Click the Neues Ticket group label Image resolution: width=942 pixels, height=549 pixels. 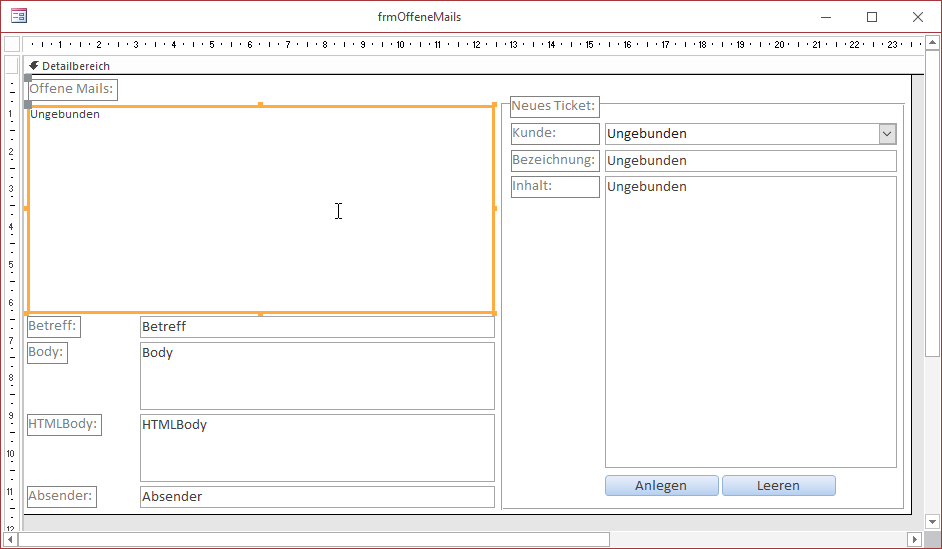554,106
